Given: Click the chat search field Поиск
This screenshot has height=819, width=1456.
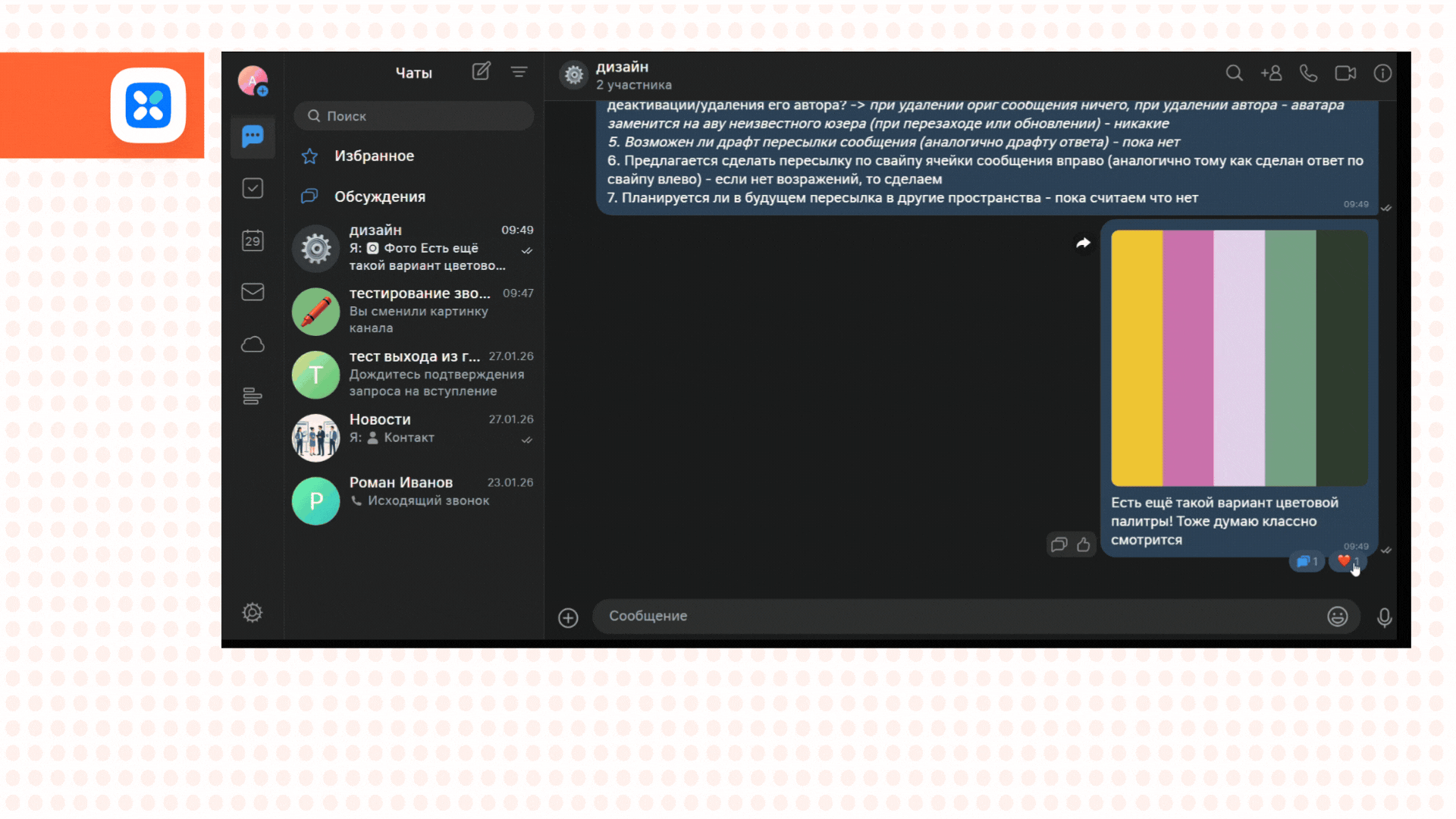Looking at the screenshot, I should [414, 116].
